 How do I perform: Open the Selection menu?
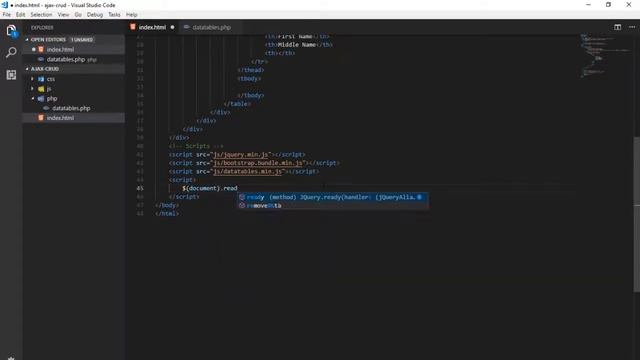click(41, 15)
